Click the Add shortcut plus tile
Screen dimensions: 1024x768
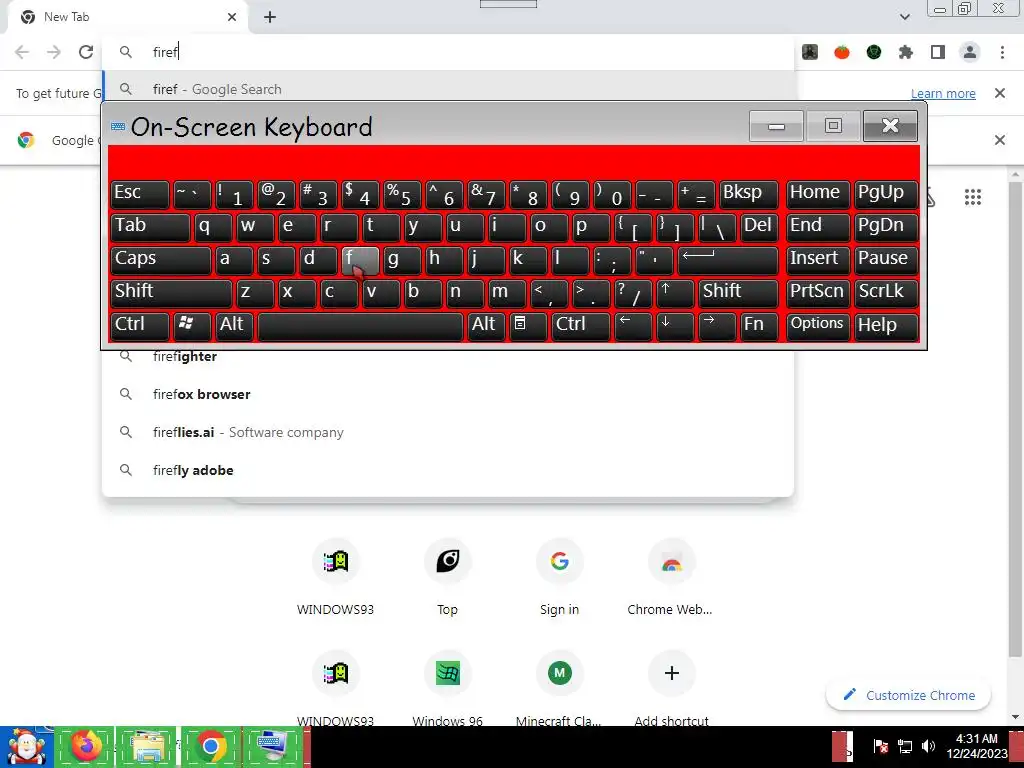[x=671, y=689]
